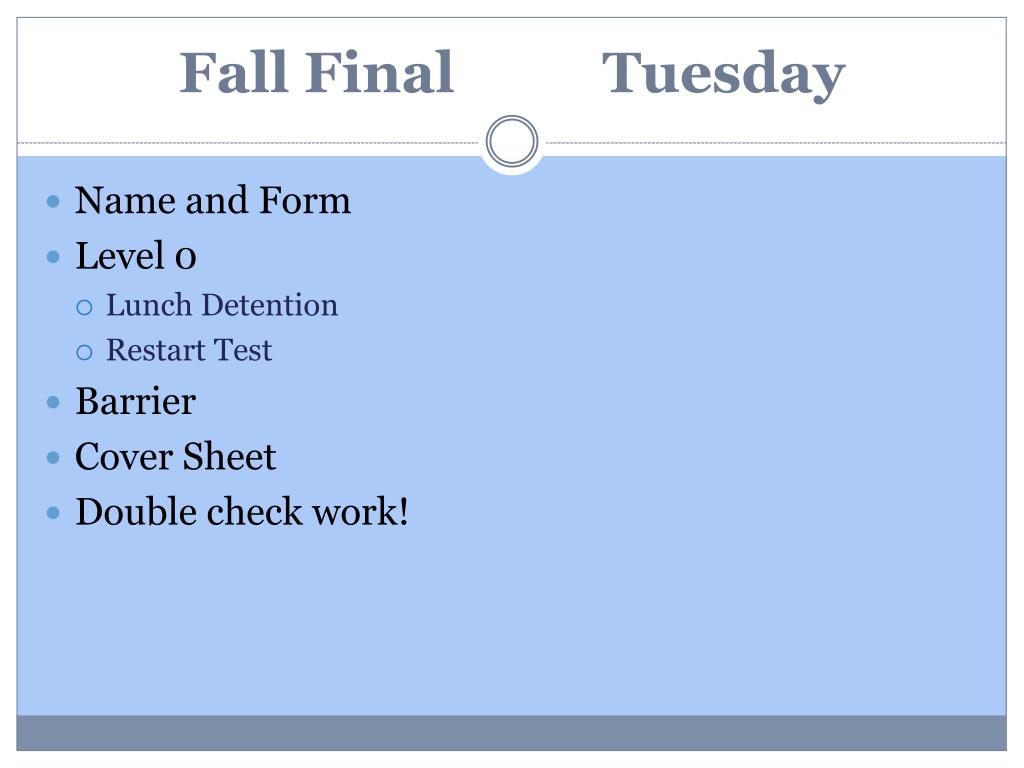Viewport: 1024px width, 768px height.
Task: Click the Lunch Detention sub-item text
Action: pos(222,305)
